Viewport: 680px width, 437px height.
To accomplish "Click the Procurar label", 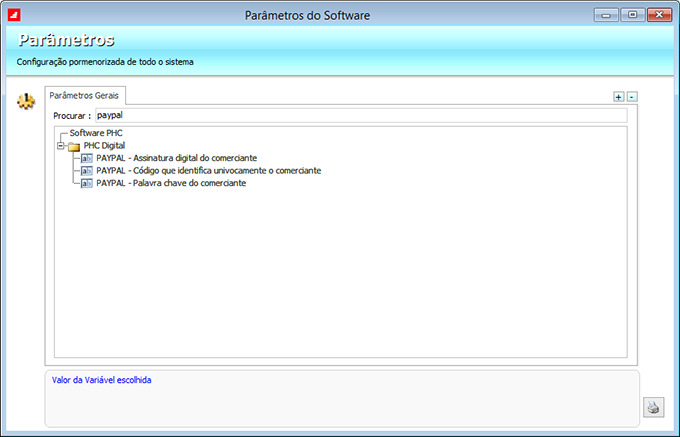I will (72, 116).
